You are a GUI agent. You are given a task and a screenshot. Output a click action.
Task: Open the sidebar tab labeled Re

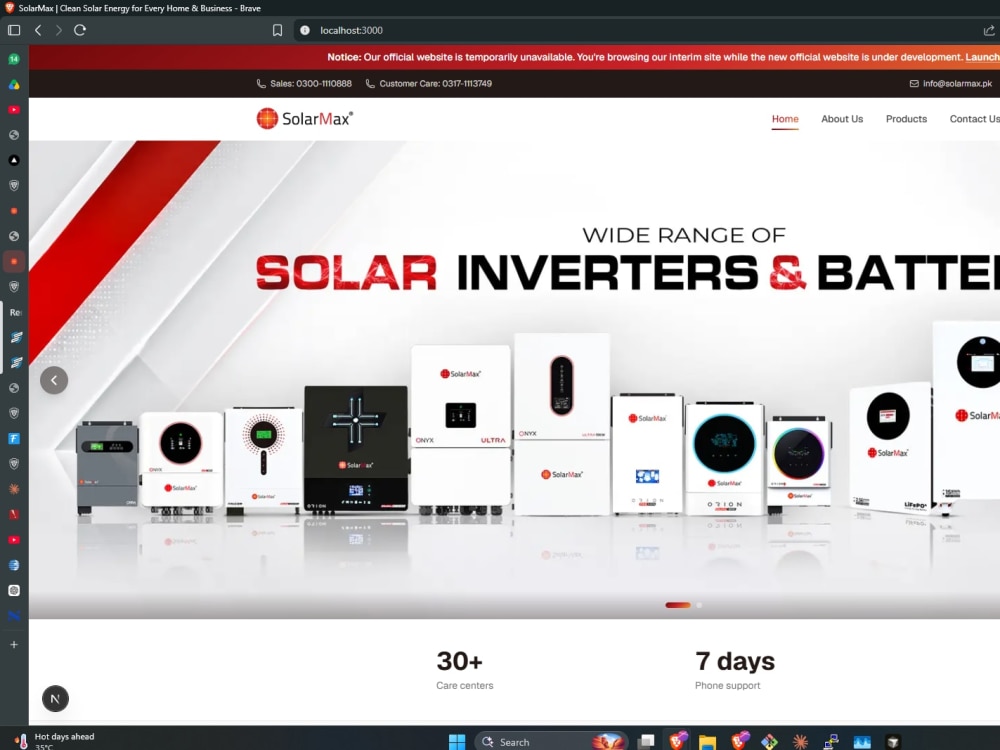[x=15, y=312]
